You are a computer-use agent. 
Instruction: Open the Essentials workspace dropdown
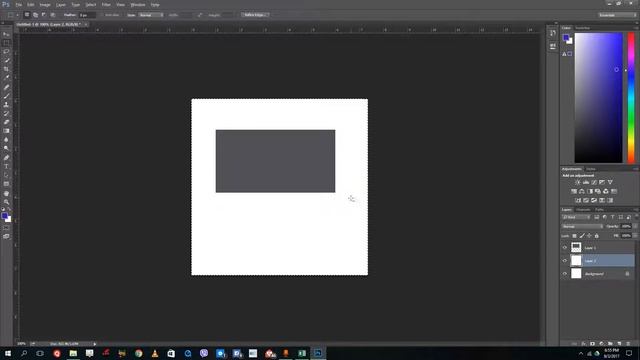pyautogui.click(x=617, y=15)
